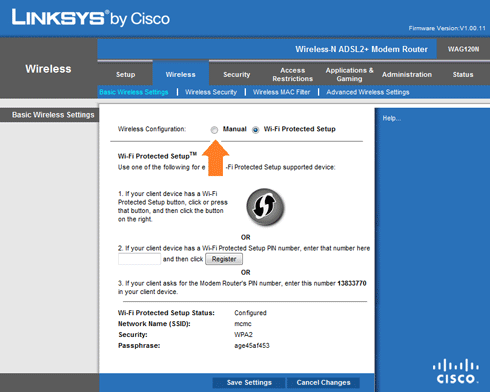This screenshot has width=490, height=392.
Task: Click the Cisco logo in the corner
Action: click(x=456, y=371)
